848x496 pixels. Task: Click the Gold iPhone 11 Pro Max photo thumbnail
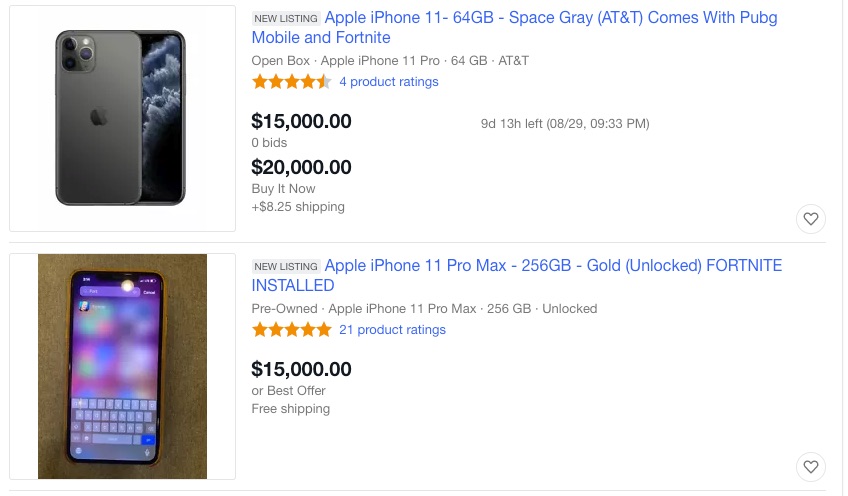pyautogui.click(x=122, y=366)
